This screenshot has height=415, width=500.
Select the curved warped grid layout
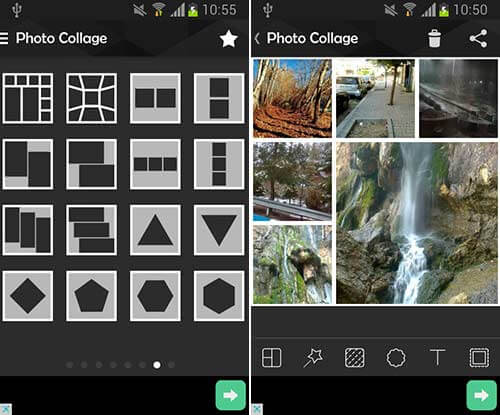click(92, 98)
